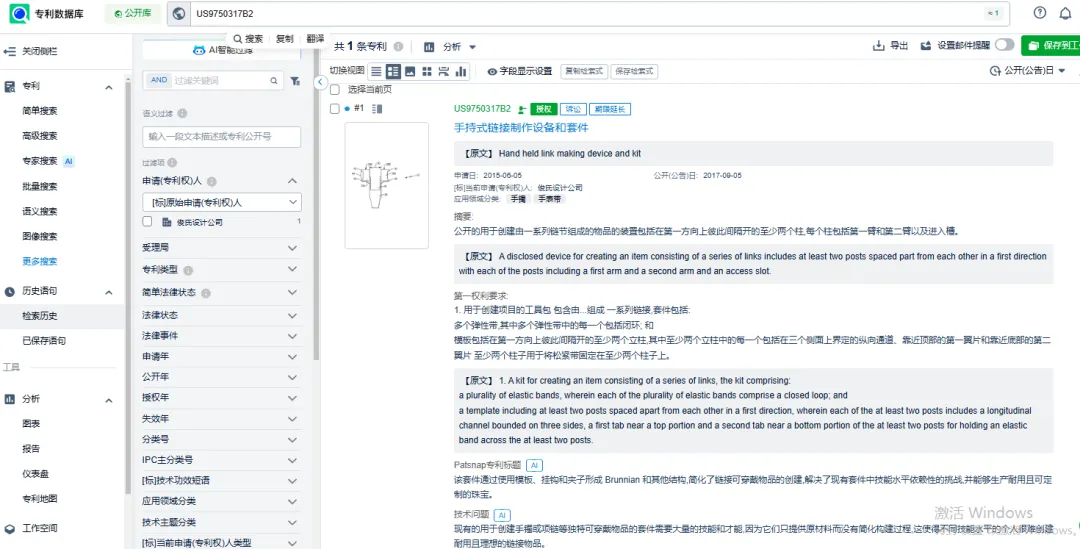Switch to dual-view comparison icon

pos(444,71)
